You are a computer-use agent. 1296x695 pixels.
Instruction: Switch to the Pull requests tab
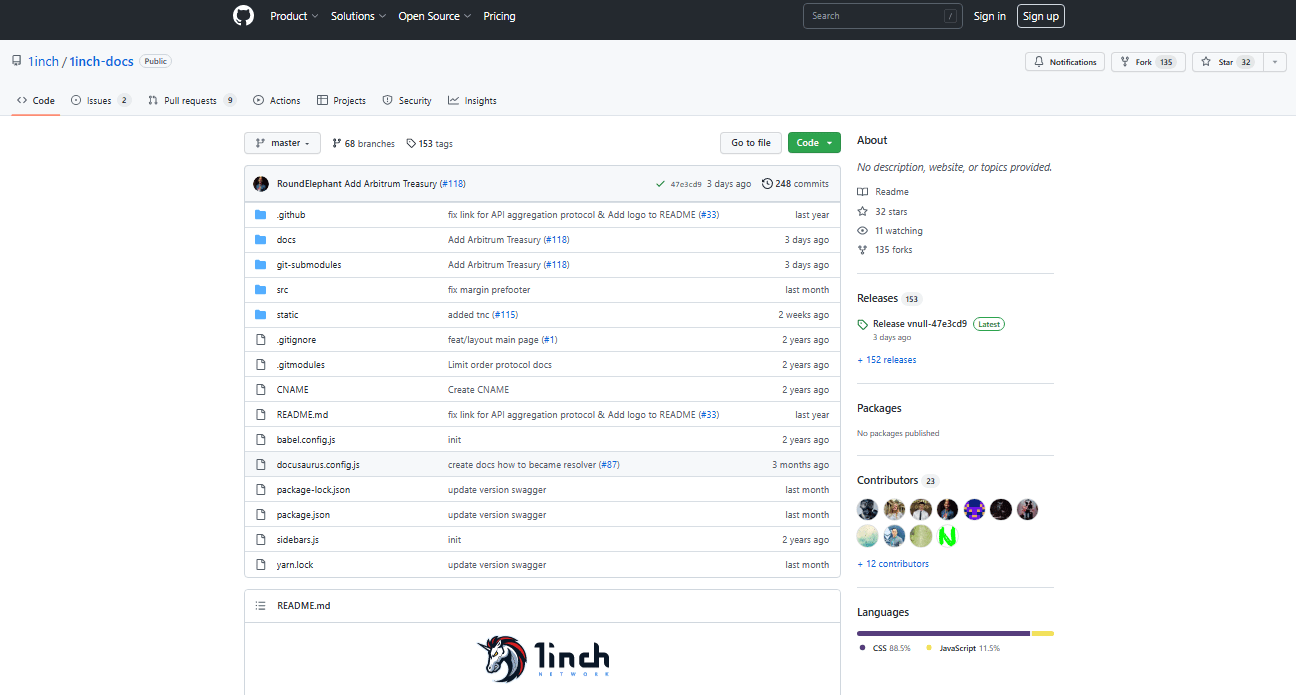tap(192, 101)
